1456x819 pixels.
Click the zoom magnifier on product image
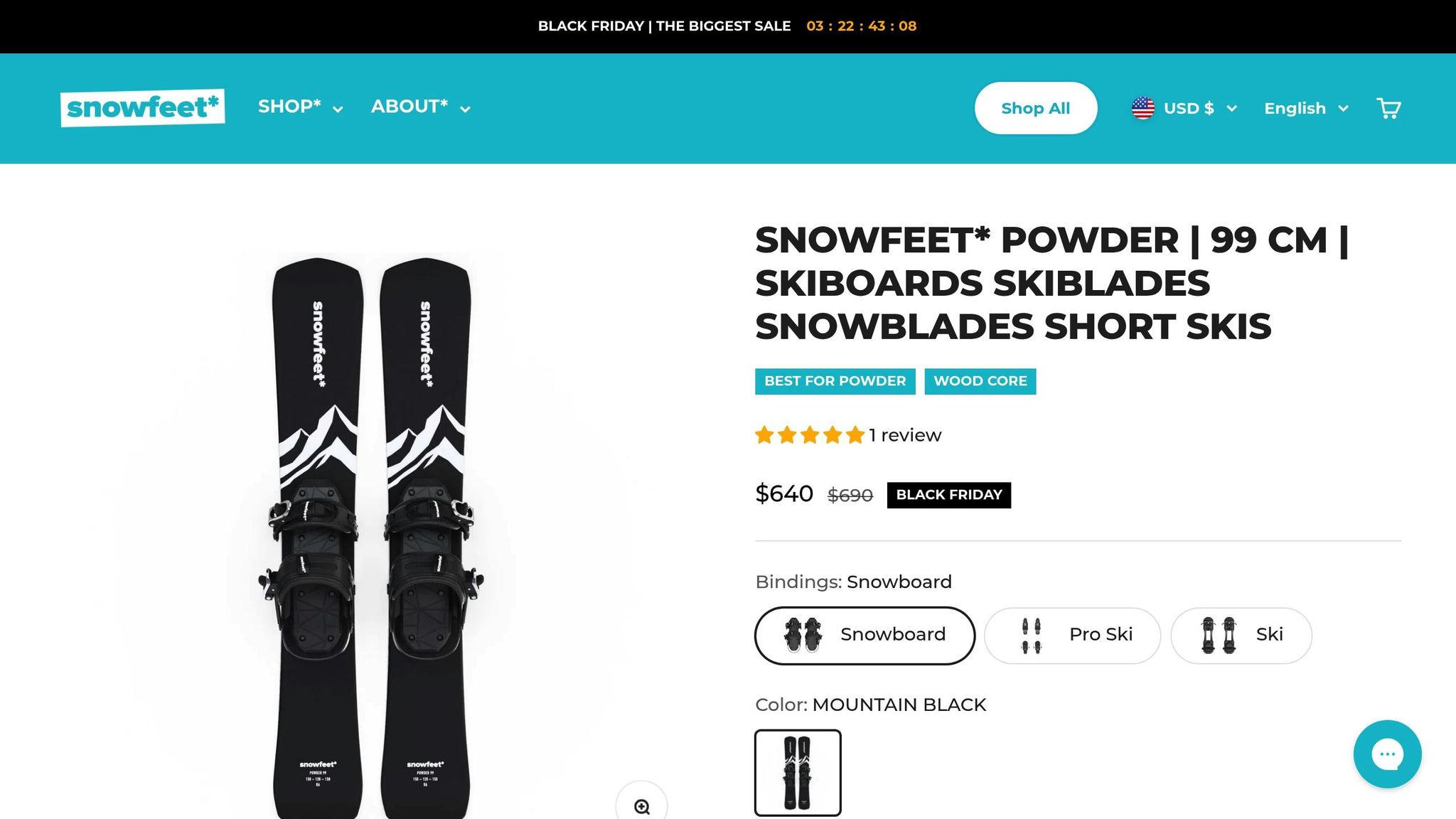(x=642, y=805)
